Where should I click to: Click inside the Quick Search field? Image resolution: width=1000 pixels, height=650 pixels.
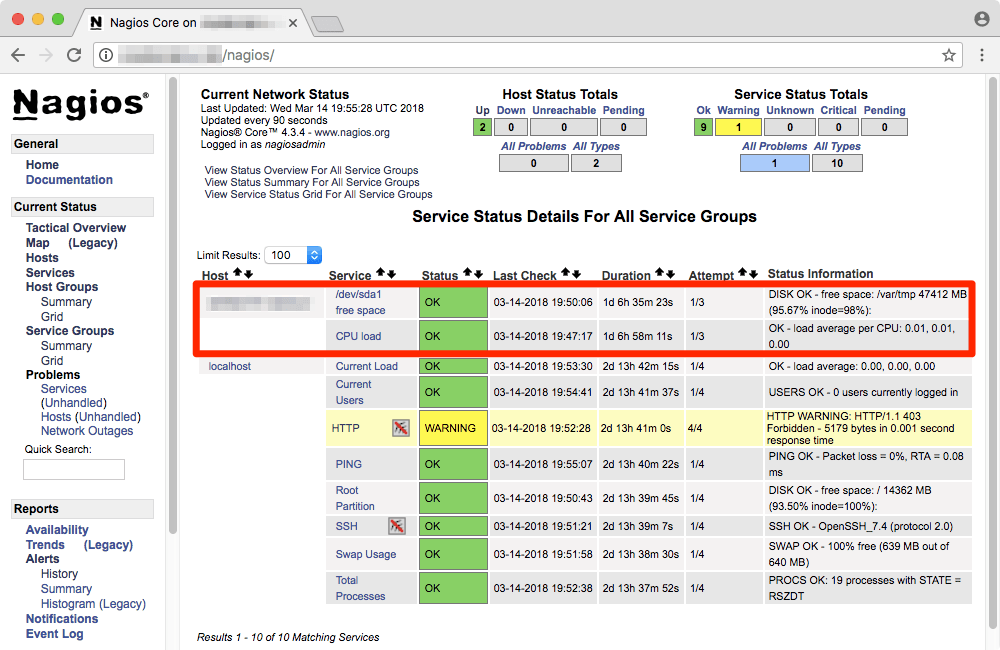(73, 469)
